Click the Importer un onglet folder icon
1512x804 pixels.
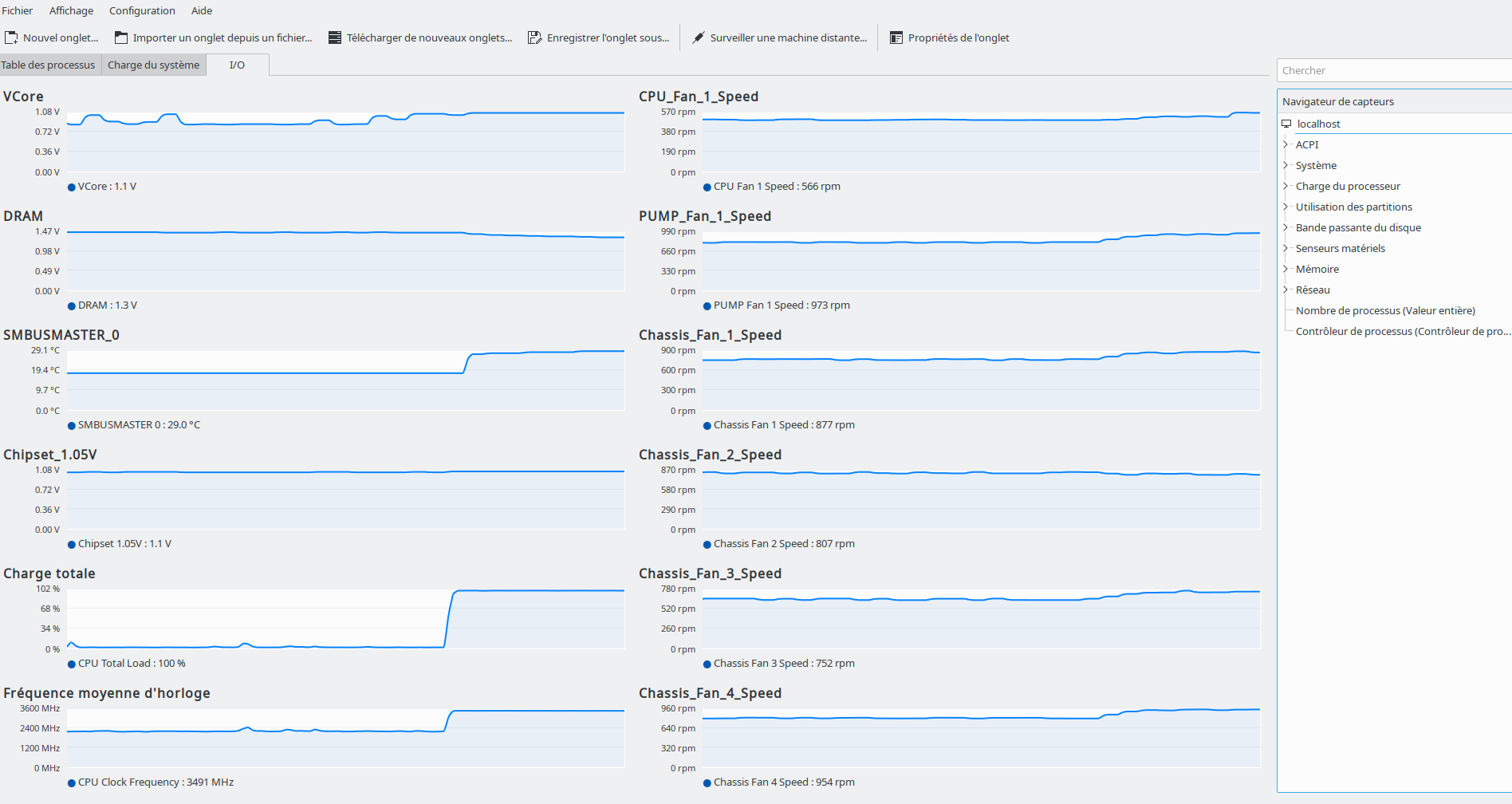[121, 37]
